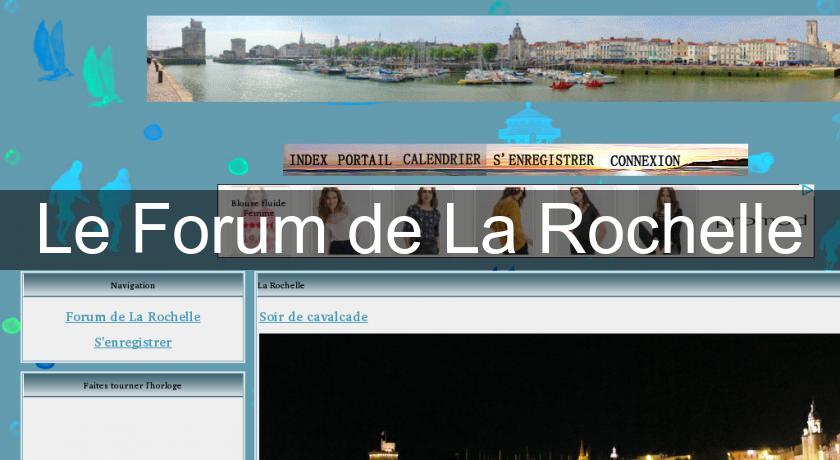Click CONNEXION in the navigation bar
Screen dimensions: 840x460
tap(645, 161)
